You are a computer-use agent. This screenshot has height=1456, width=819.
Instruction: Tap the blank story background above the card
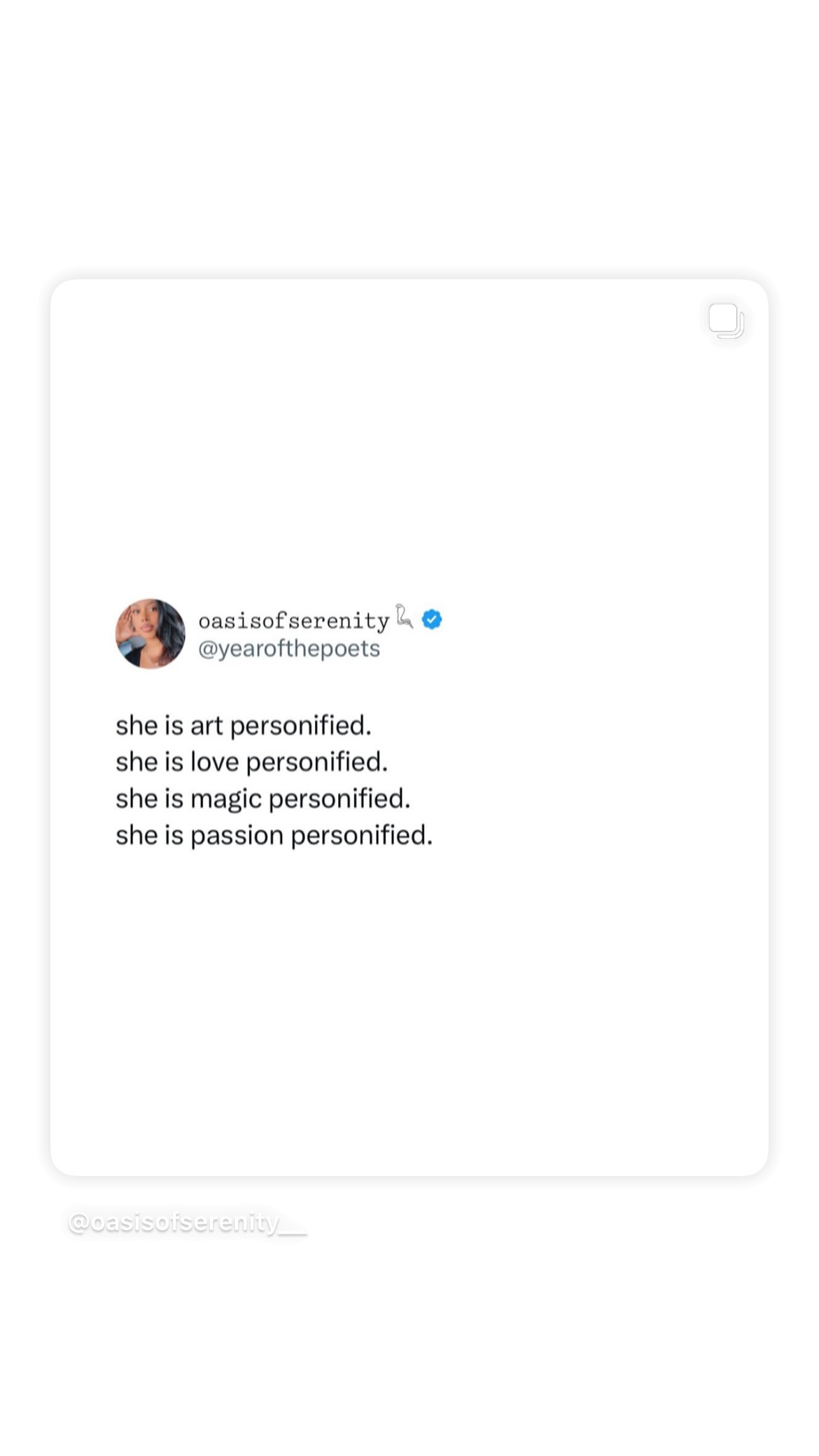coord(409,140)
